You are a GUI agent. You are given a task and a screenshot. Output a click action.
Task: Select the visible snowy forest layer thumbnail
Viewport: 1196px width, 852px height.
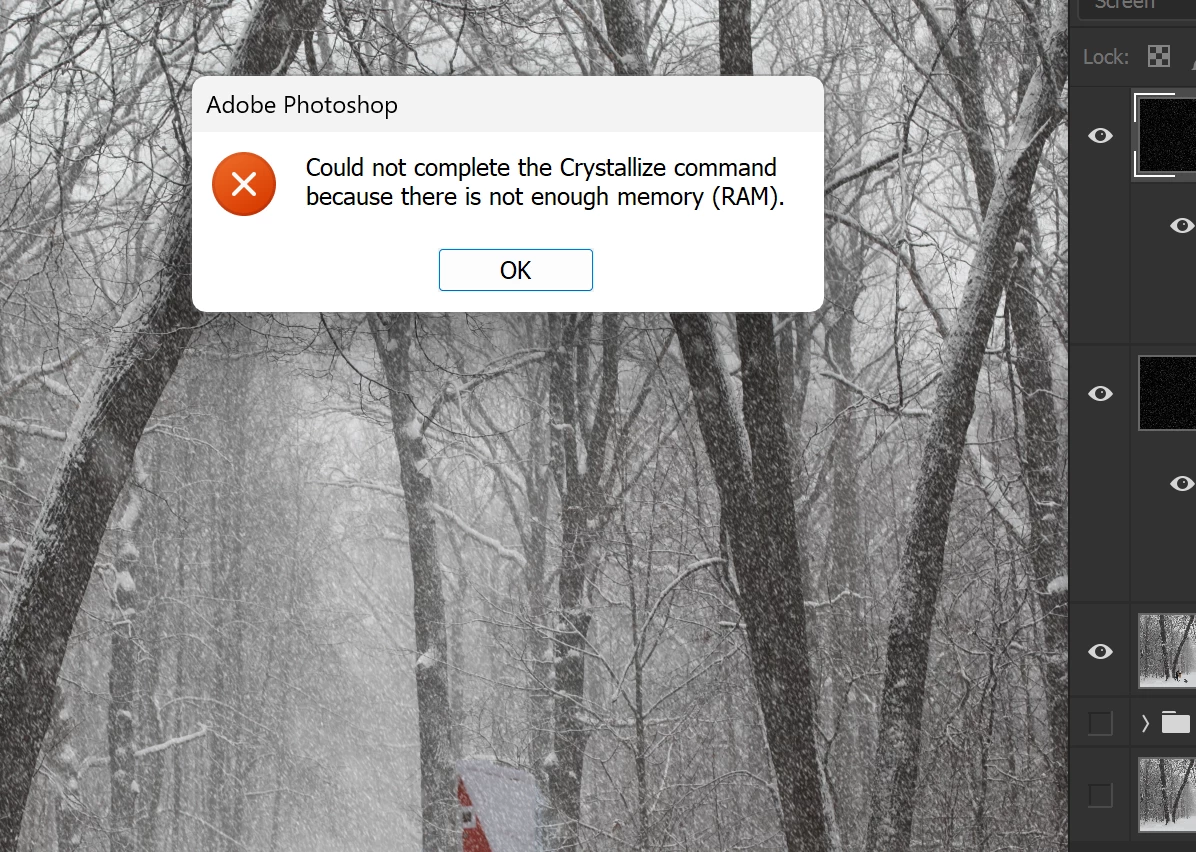click(x=1167, y=651)
